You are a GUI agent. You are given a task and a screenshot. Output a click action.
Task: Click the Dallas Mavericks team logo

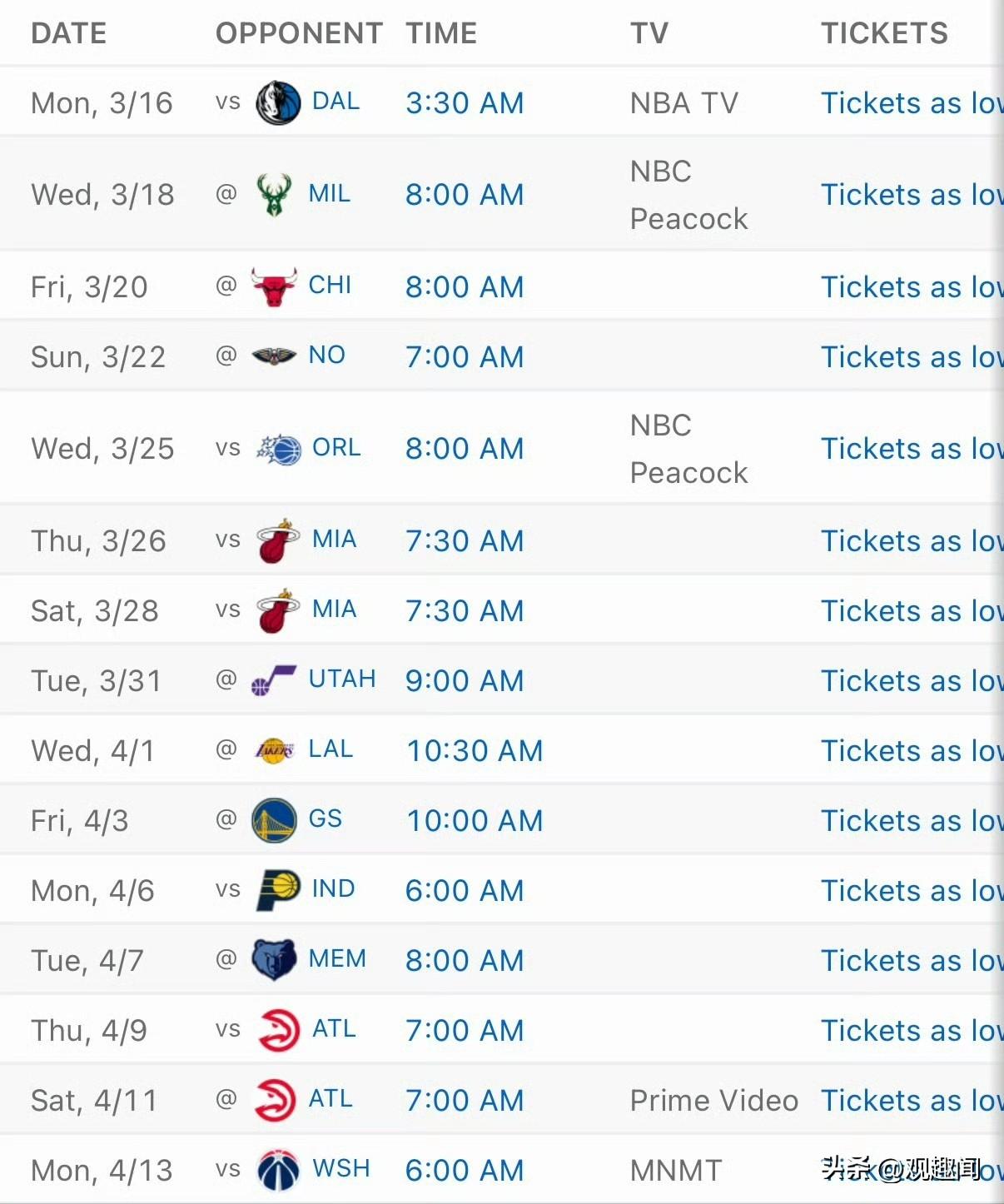click(x=278, y=103)
